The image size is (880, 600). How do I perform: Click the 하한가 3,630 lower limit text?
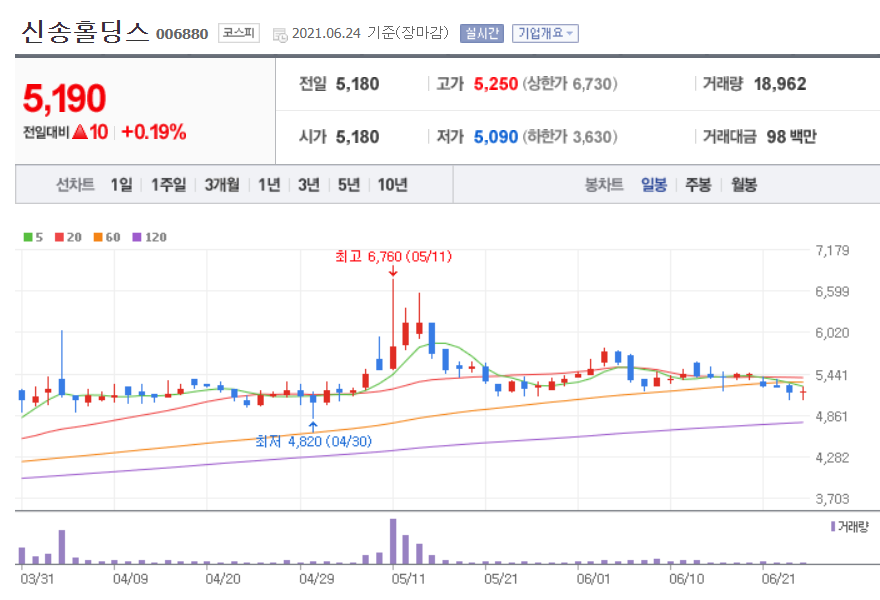tap(570, 136)
